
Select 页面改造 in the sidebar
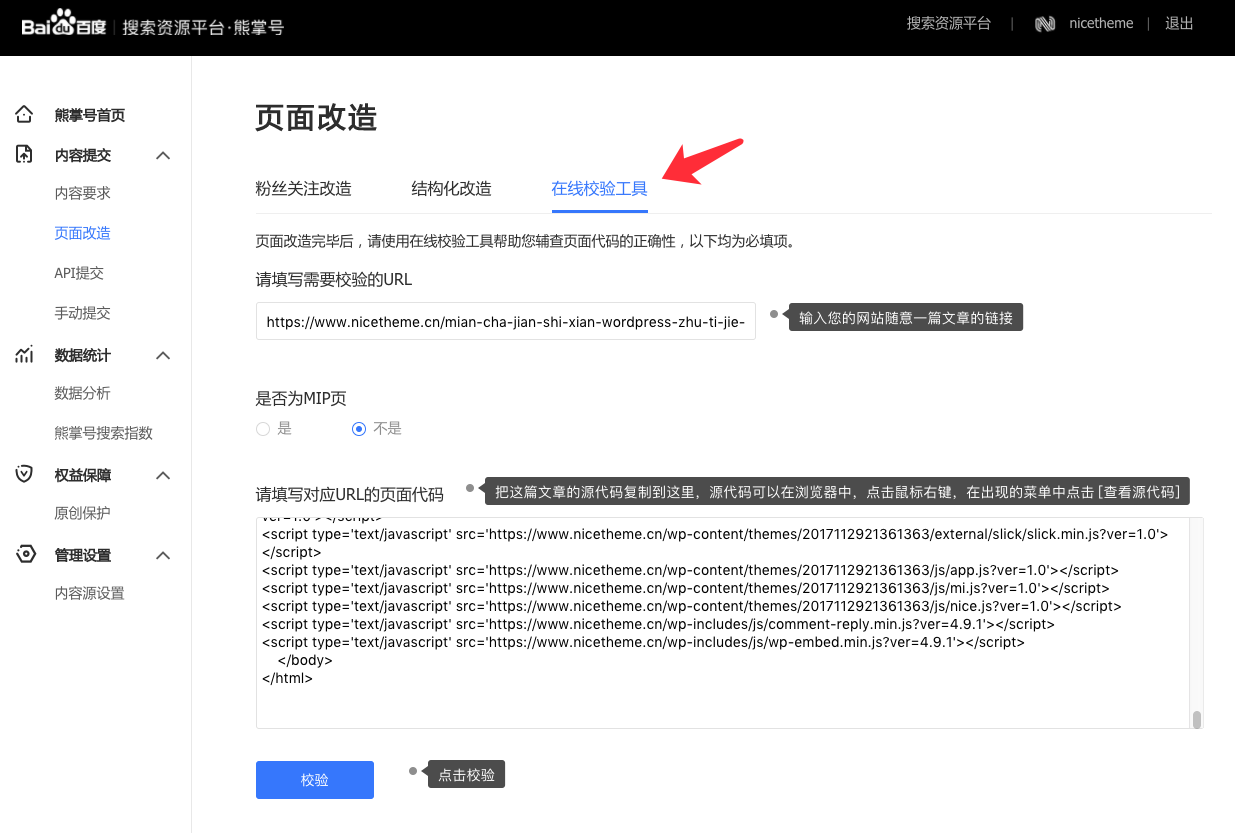tap(83, 233)
